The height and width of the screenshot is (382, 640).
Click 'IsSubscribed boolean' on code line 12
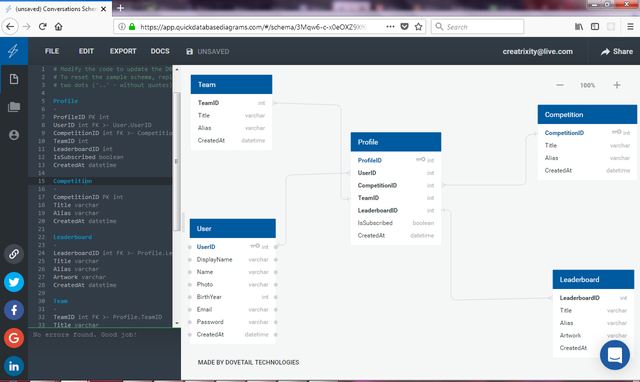[88, 157]
